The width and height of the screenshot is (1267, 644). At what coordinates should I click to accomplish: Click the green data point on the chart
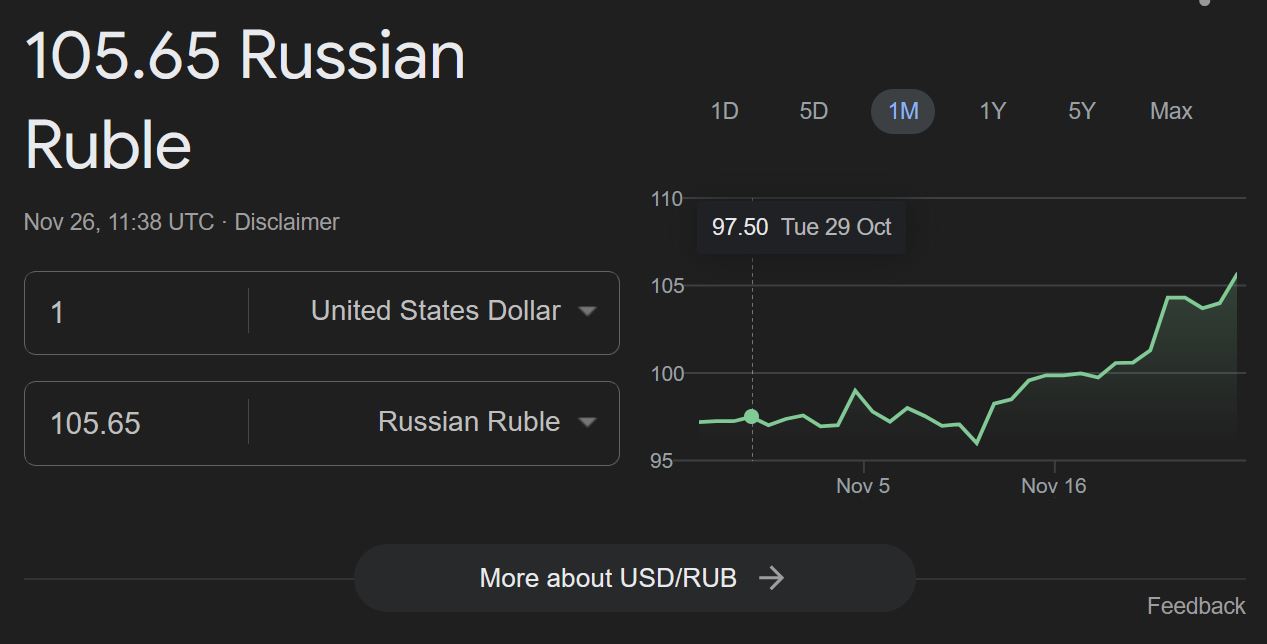752,416
